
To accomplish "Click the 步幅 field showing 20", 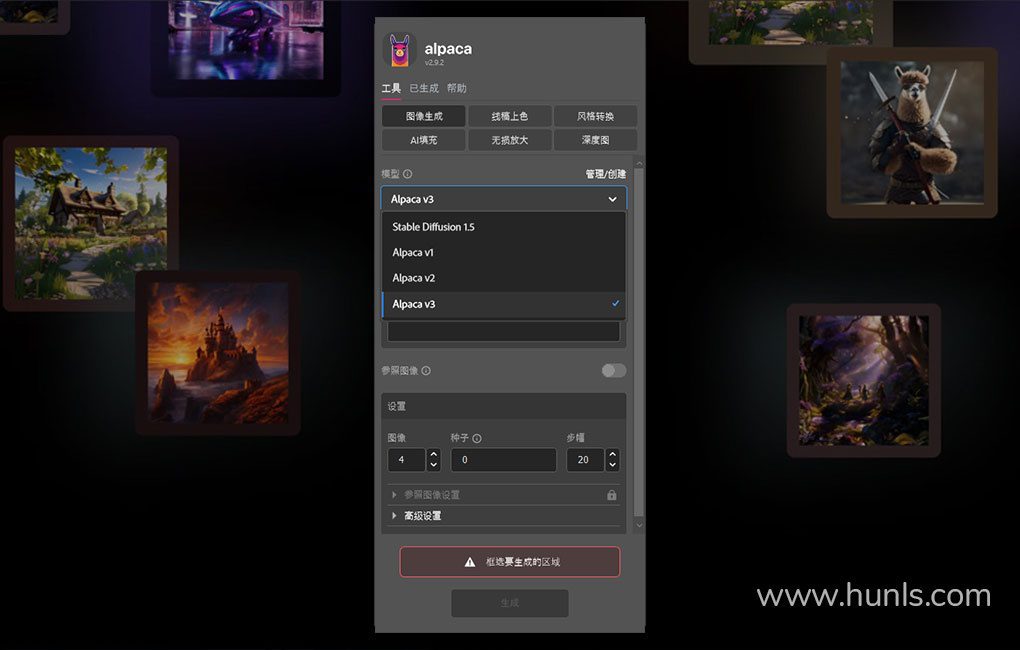I will [585, 459].
